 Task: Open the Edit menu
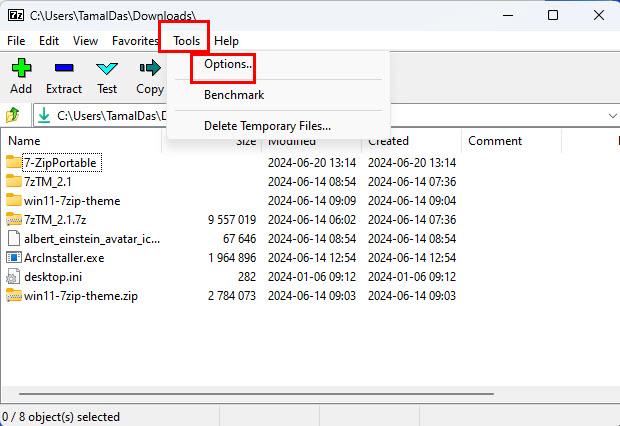[x=49, y=41]
